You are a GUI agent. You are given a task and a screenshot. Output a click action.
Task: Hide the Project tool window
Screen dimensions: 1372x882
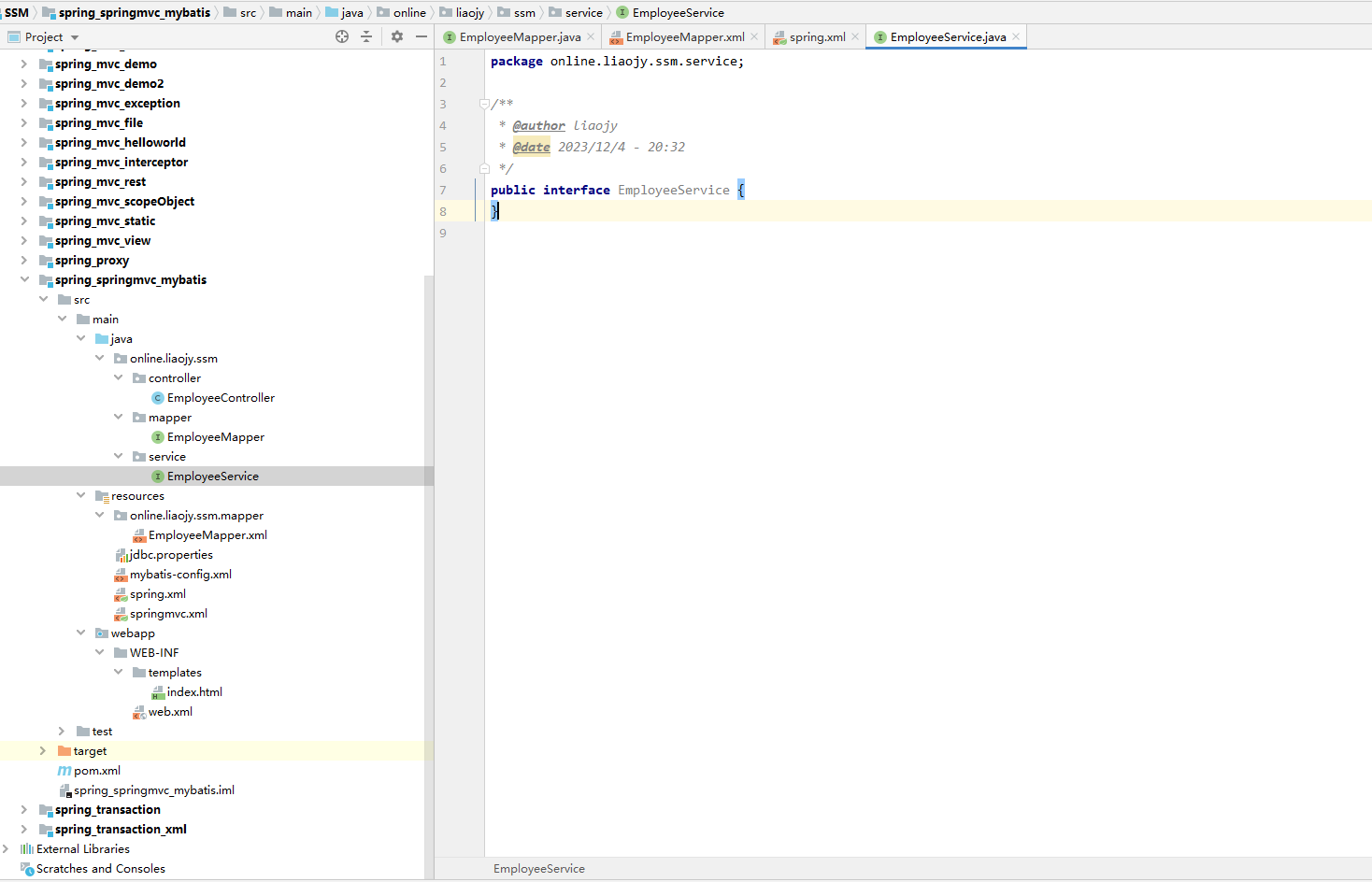tap(422, 36)
